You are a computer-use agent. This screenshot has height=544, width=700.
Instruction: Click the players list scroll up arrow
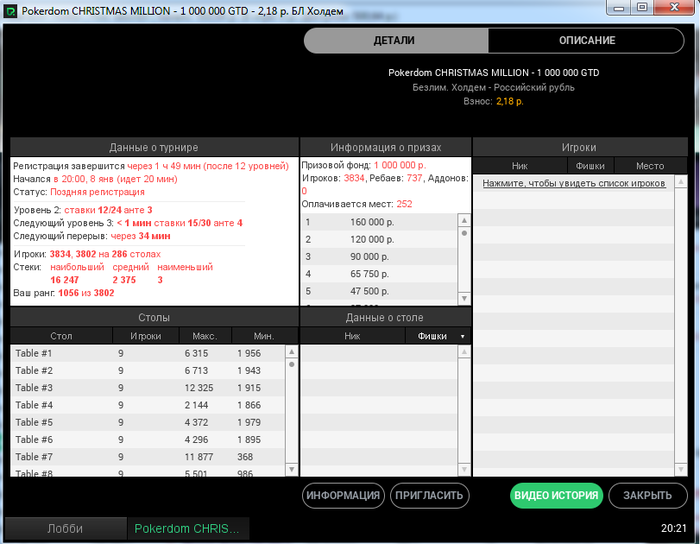(681, 182)
